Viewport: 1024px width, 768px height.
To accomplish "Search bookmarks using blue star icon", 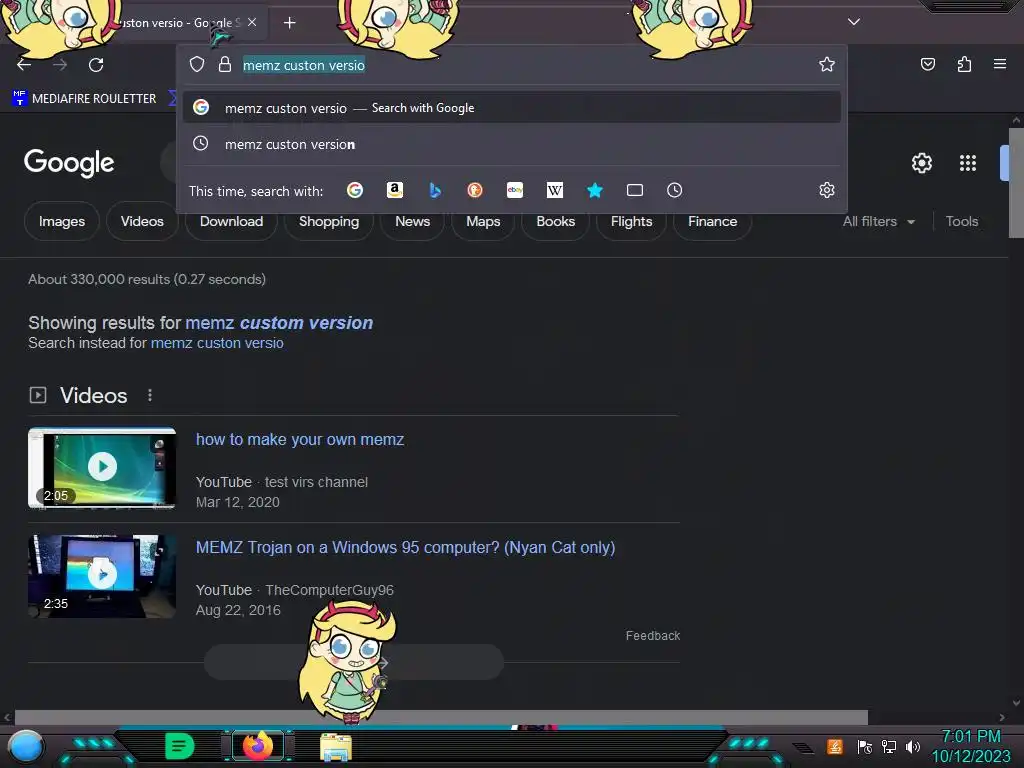I will click(594, 190).
